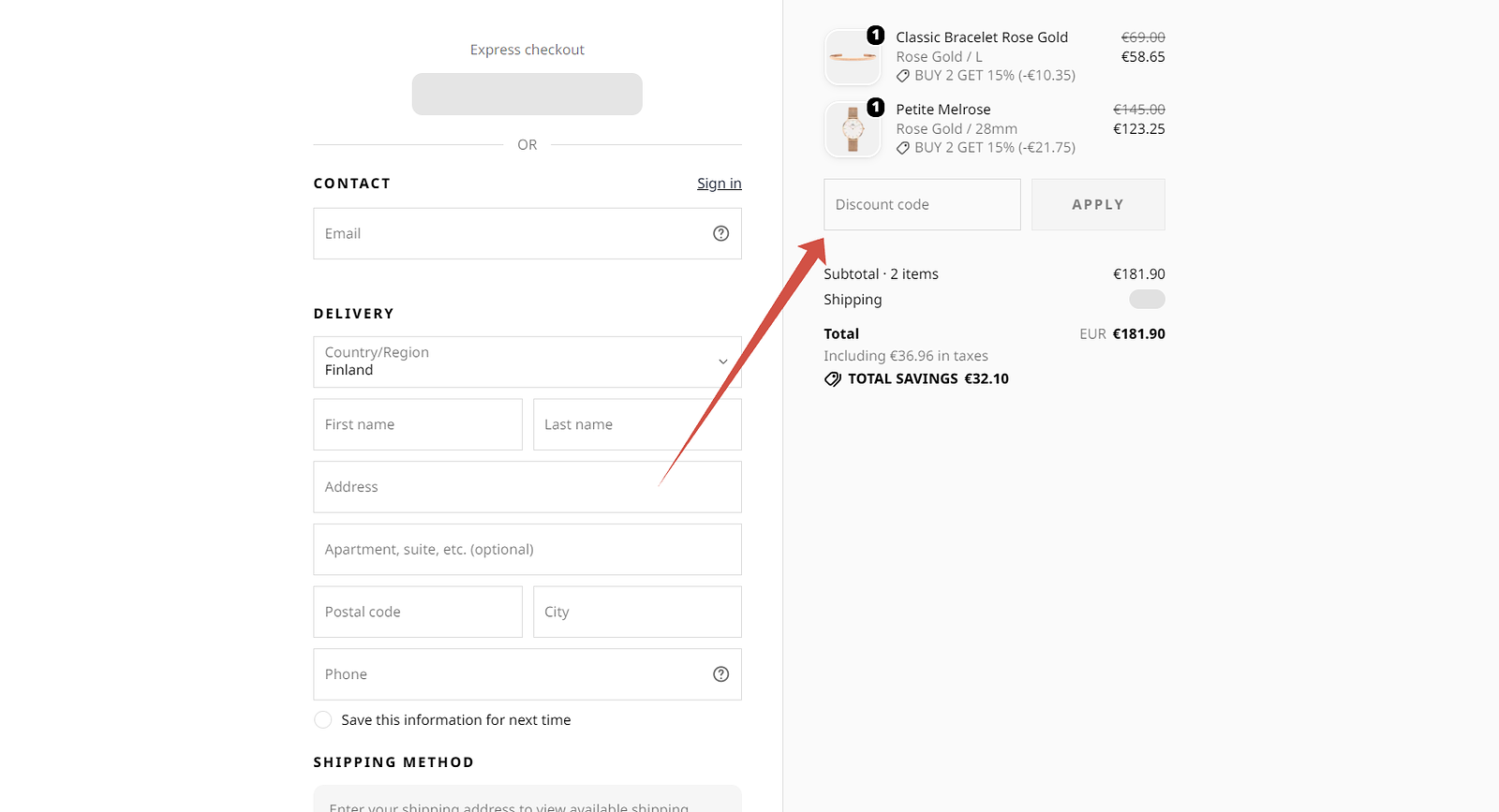Screen dimensions: 1499x812
Task: Select the First name field
Action: point(418,424)
